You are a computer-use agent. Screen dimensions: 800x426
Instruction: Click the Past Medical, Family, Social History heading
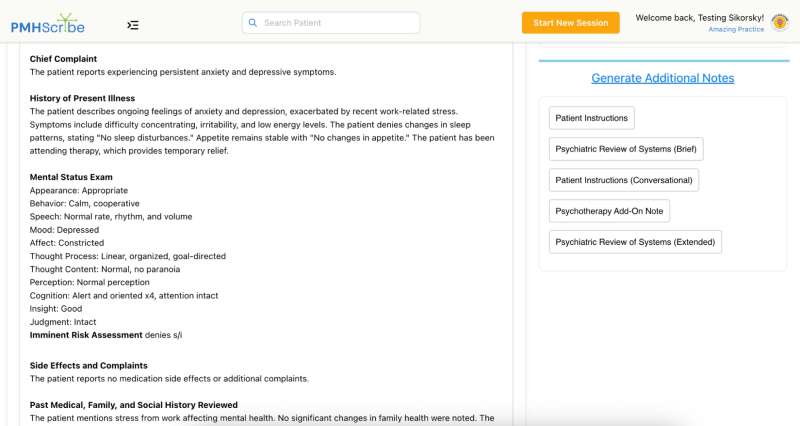(x=134, y=404)
